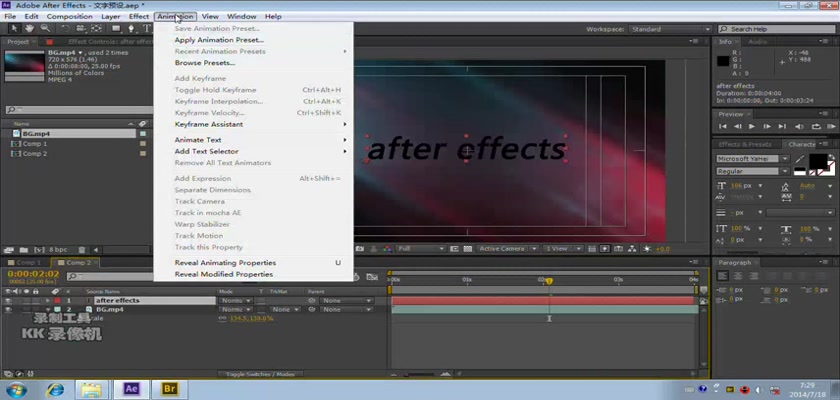The image size is (840, 400).
Task: Select left align text in Paragraph panel
Action: point(723,276)
